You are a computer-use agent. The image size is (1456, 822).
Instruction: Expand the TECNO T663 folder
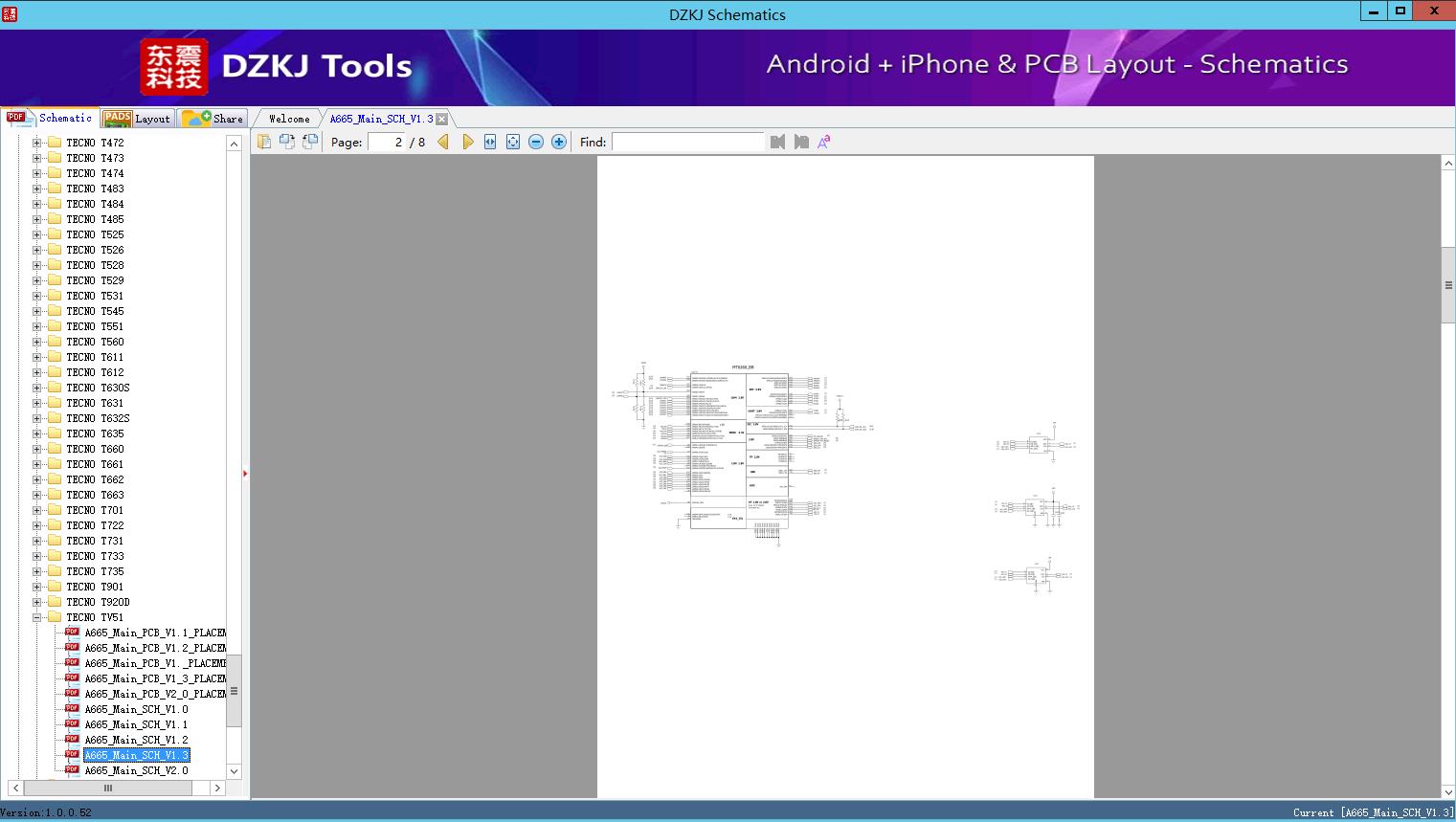37,495
